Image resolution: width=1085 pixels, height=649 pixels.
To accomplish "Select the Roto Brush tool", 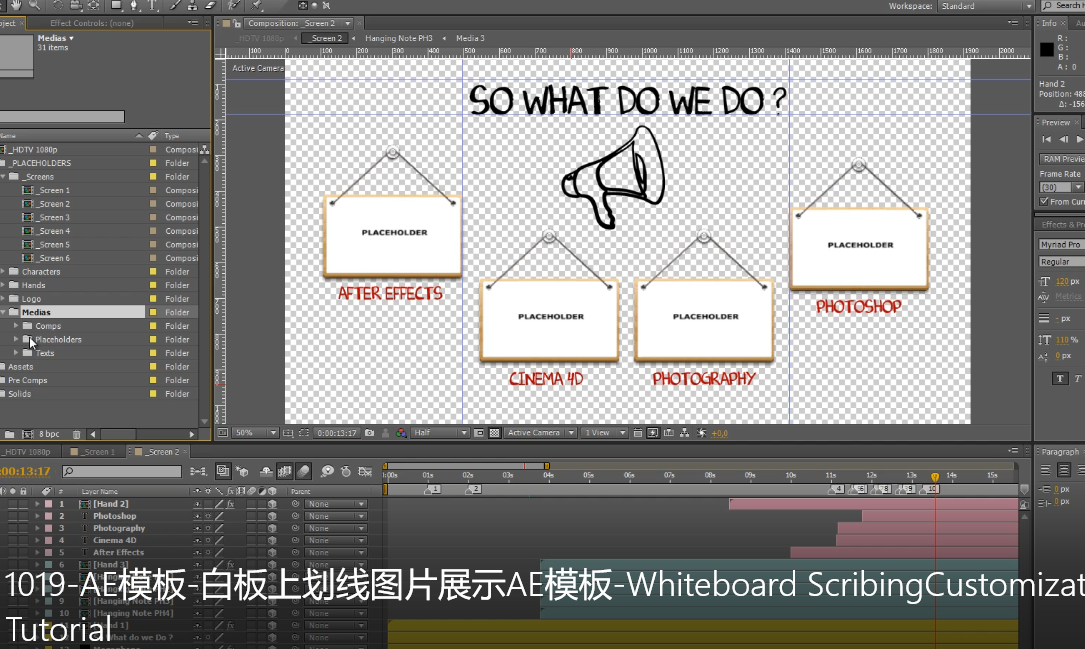I will tap(234, 5).
